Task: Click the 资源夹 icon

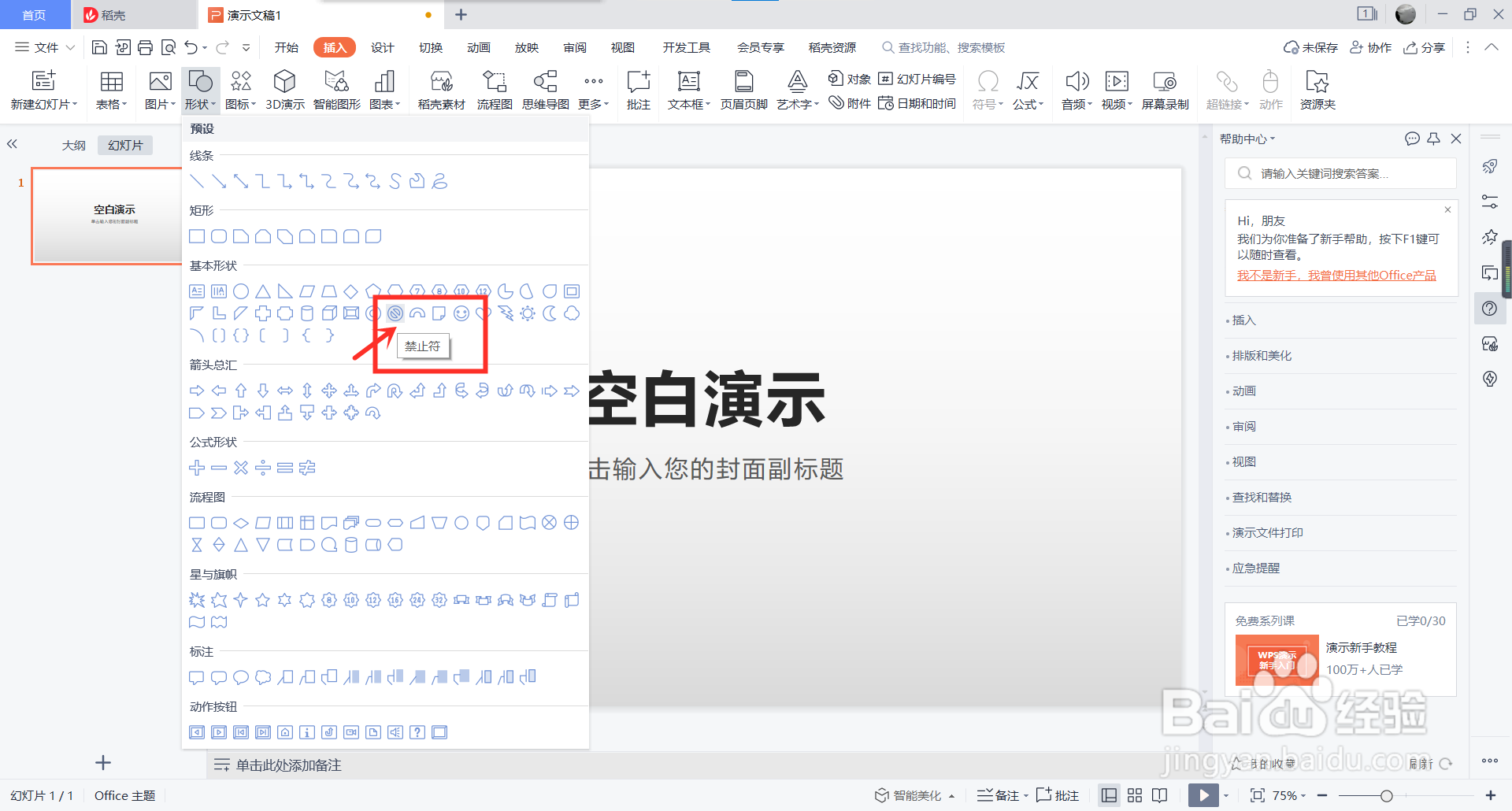Action: (1317, 90)
